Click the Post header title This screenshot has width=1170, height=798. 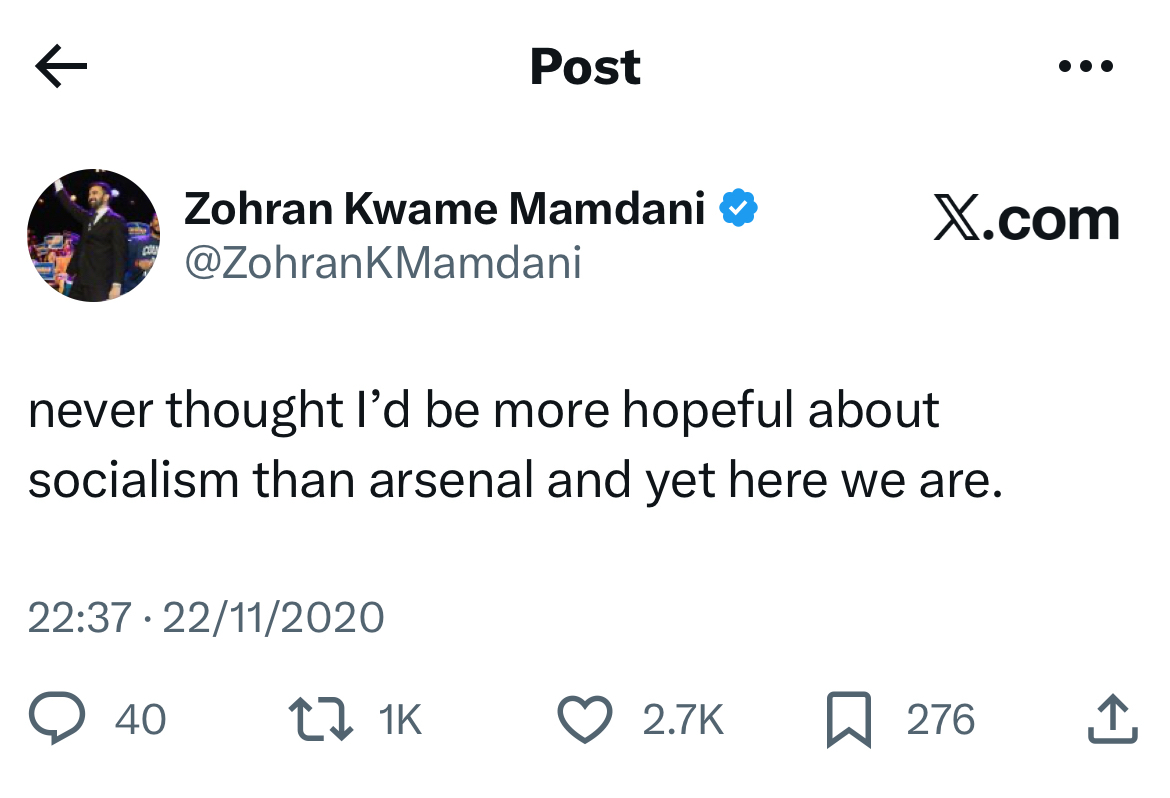tap(585, 67)
